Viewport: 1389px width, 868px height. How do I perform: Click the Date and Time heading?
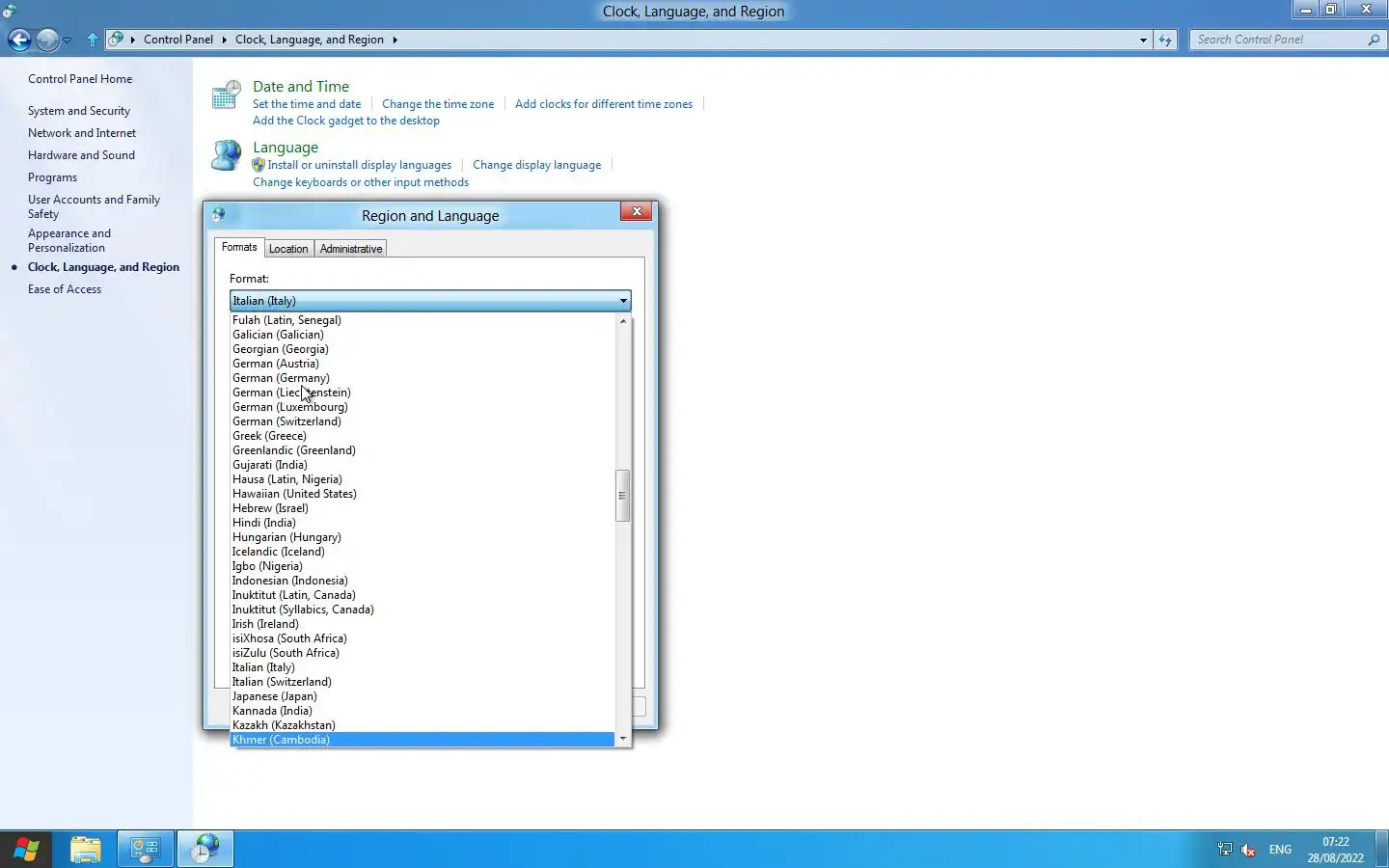coord(301,87)
